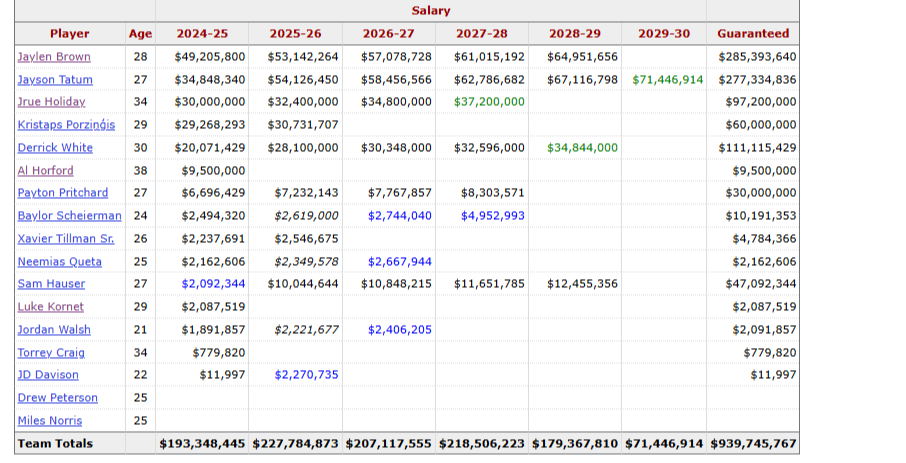Select Queta's blue $2,667,944 salary
The width and height of the screenshot is (906, 463).
(399, 262)
